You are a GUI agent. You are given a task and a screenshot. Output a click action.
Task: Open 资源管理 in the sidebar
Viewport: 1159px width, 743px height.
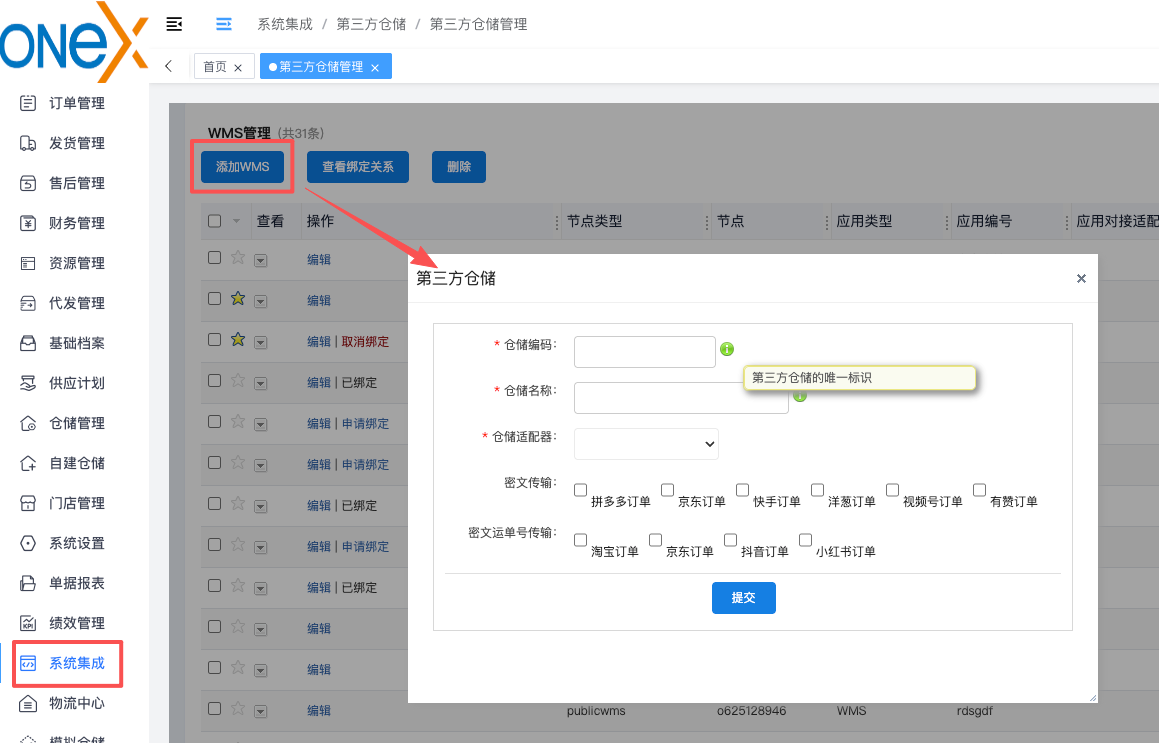(62, 262)
